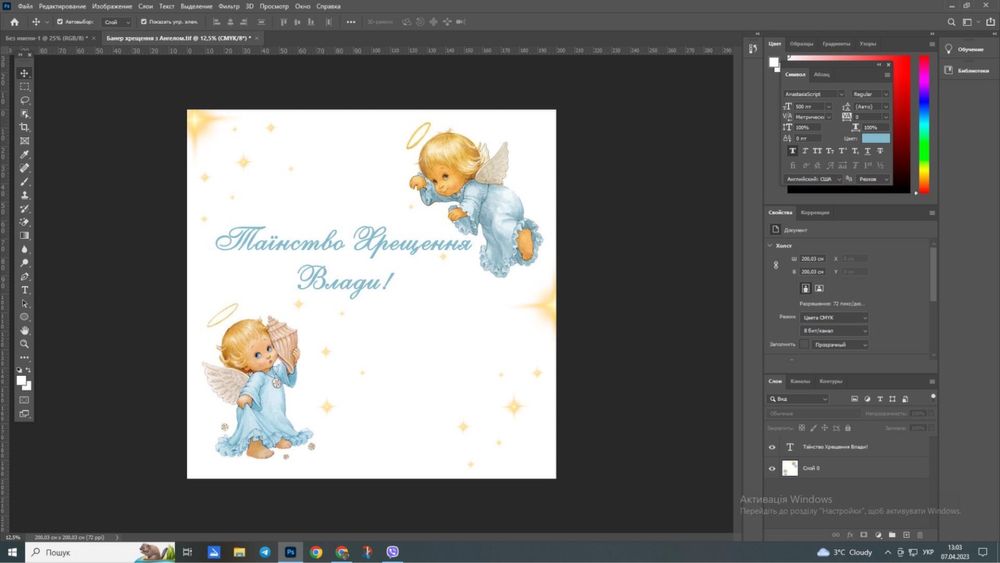
Task: Open the layer filter Вид dropdown
Action: point(798,398)
